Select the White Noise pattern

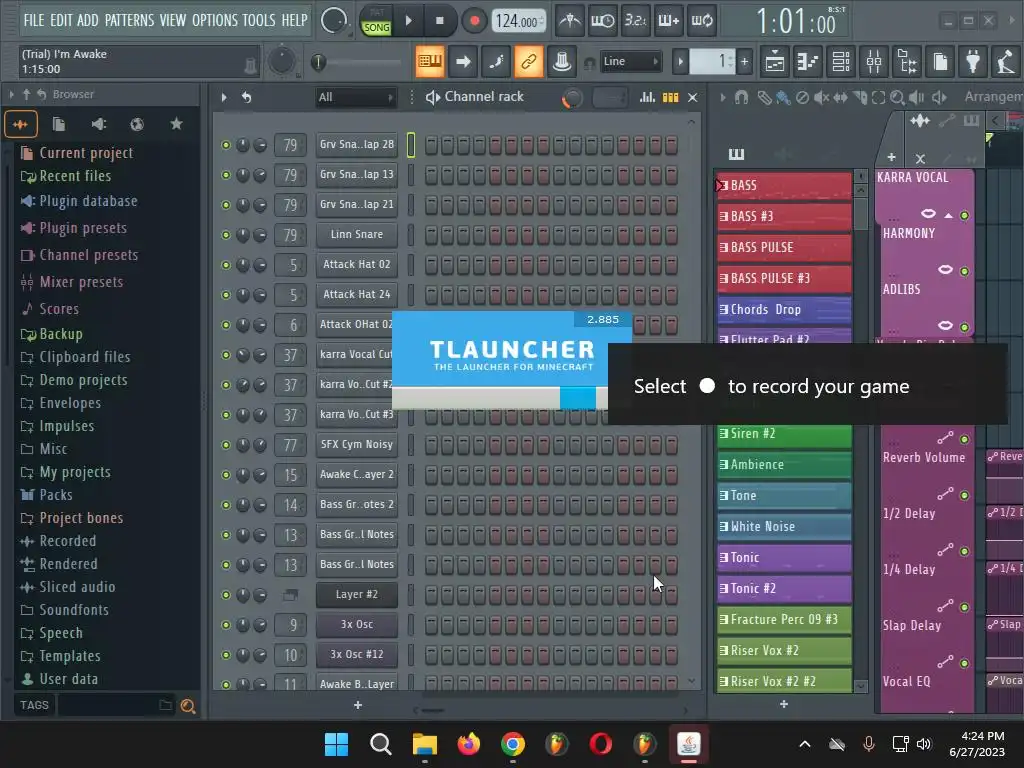coord(784,526)
